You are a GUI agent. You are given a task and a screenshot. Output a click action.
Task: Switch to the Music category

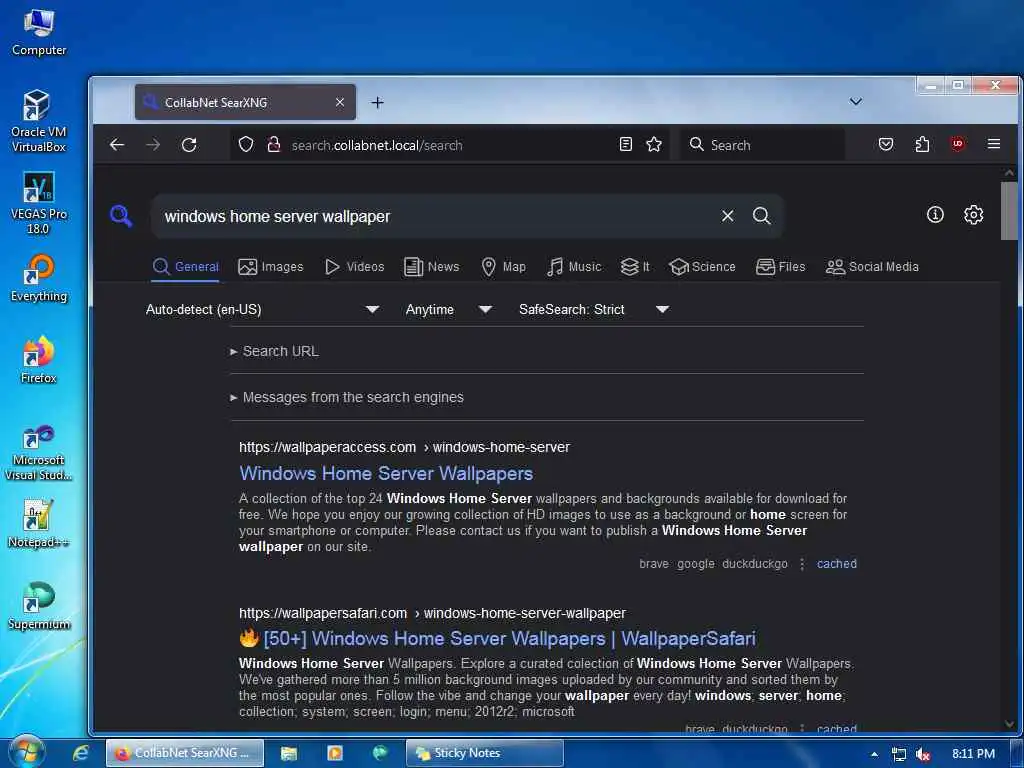coord(574,266)
